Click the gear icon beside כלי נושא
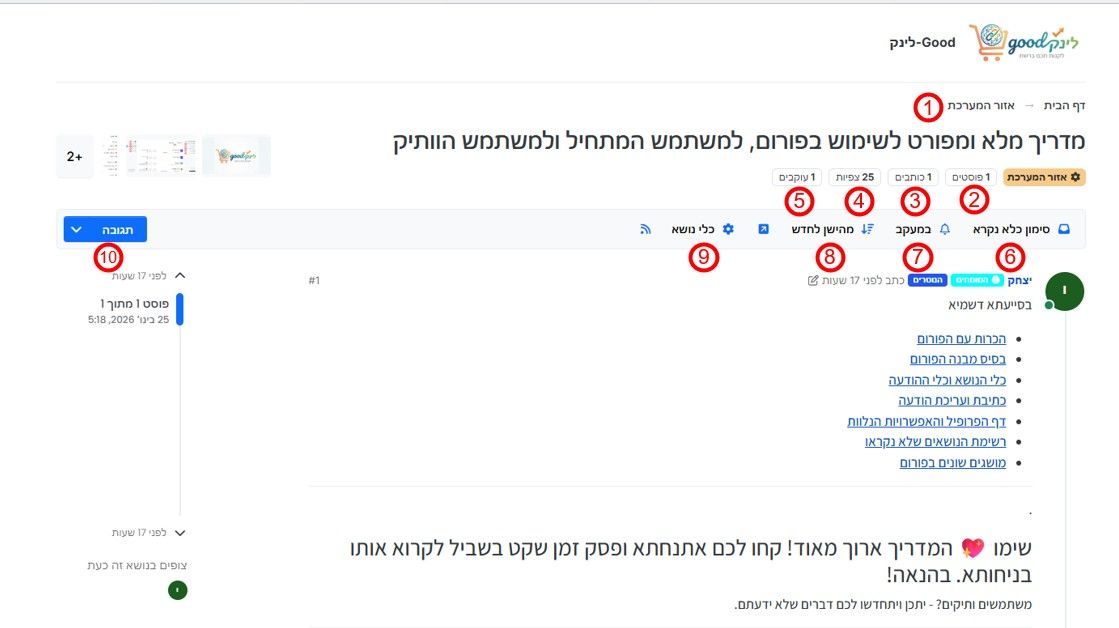 point(728,229)
